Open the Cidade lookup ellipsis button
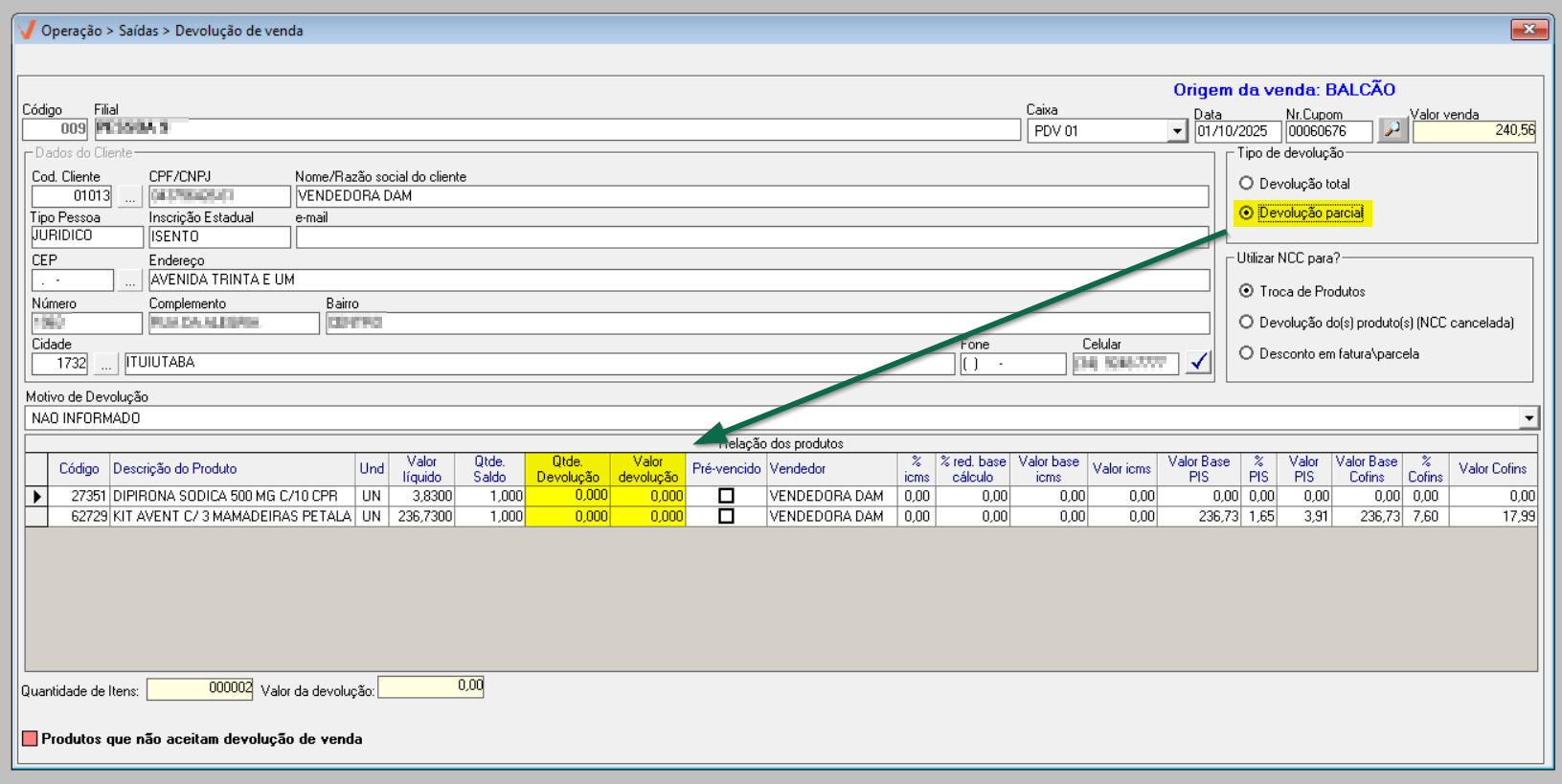The width and height of the screenshot is (1562, 784). tap(106, 364)
